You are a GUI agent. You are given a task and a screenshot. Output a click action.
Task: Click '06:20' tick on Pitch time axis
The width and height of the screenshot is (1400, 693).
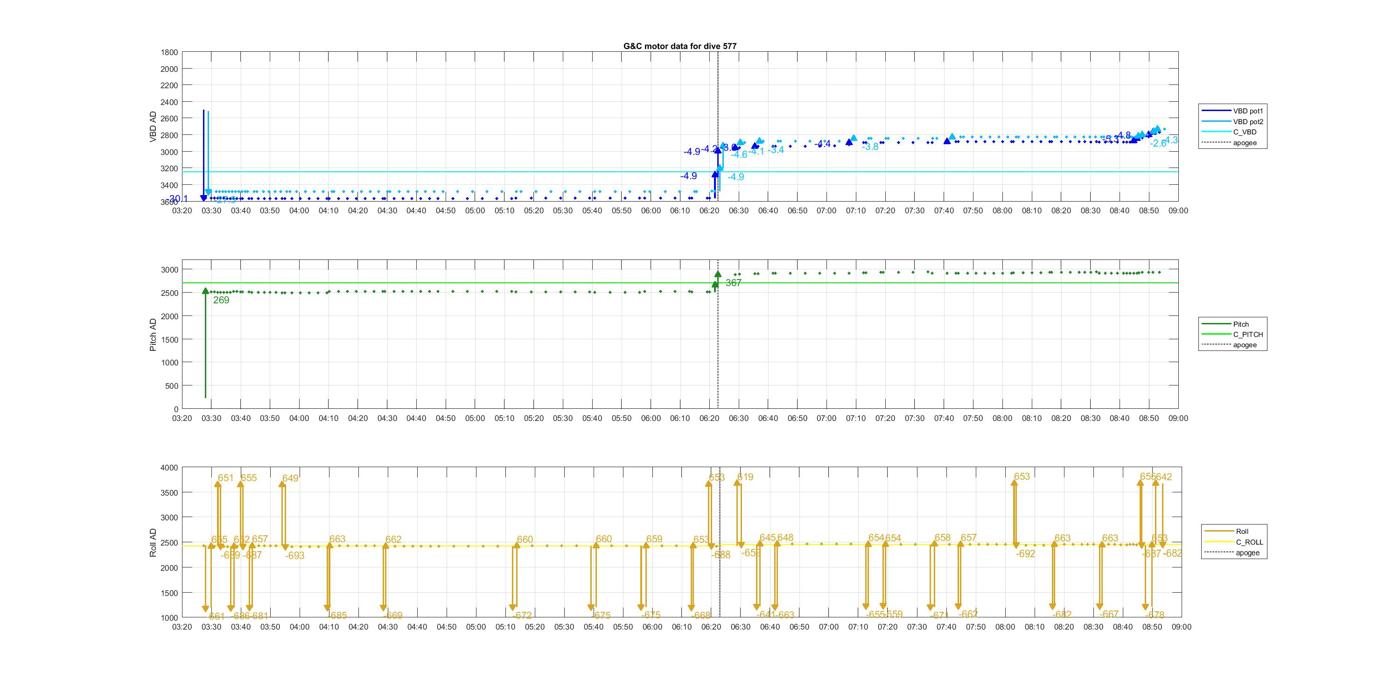[709, 419]
